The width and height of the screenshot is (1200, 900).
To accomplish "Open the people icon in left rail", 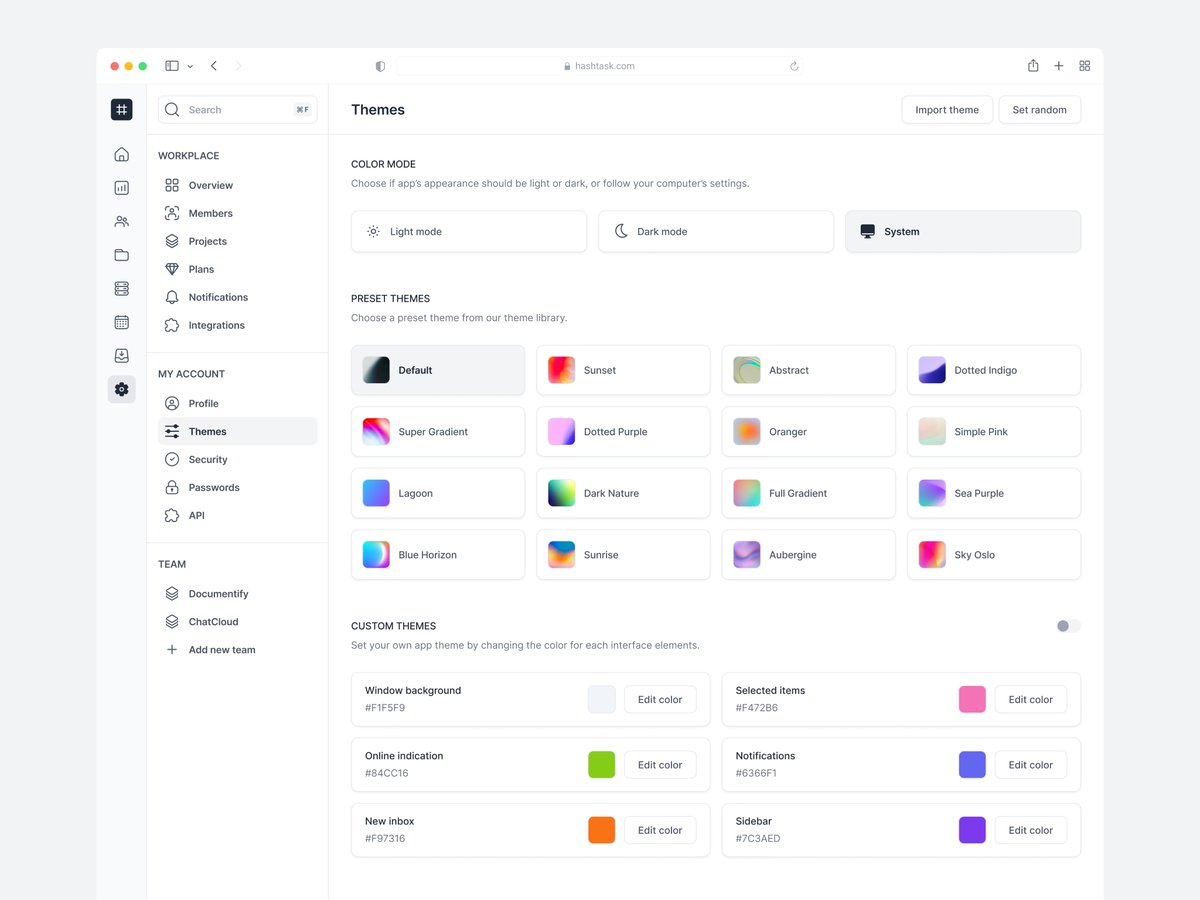I will pyautogui.click(x=121, y=221).
